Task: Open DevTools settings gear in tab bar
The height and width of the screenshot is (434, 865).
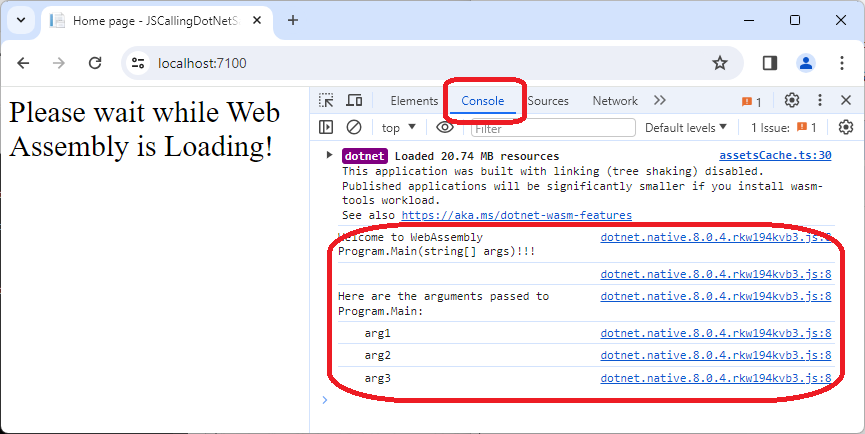Action: (x=792, y=100)
